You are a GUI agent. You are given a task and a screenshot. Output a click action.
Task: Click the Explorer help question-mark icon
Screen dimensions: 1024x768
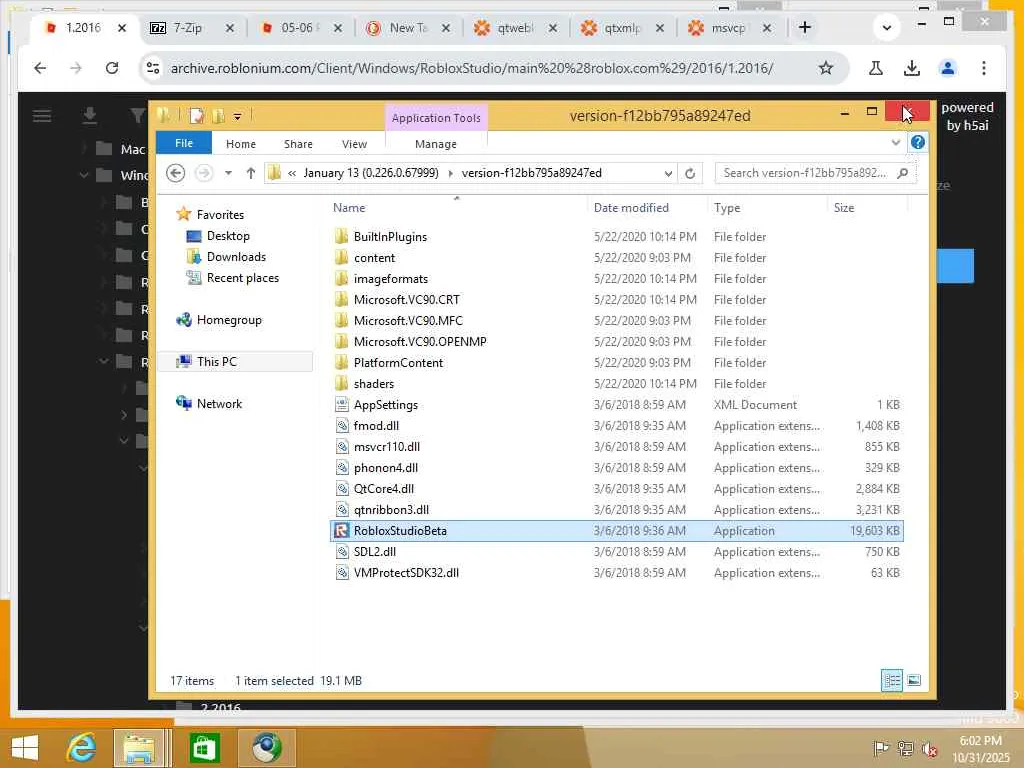pyautogui.click(x=918, y=142)
